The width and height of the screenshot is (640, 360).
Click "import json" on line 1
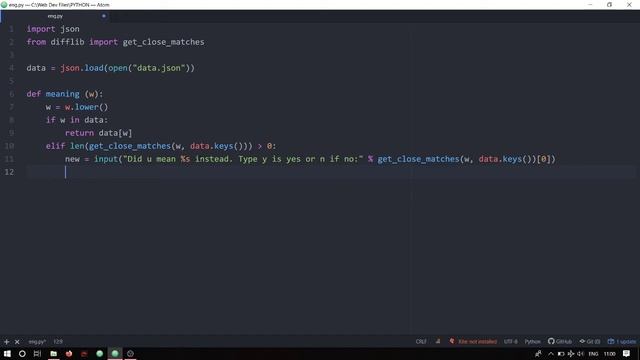53,29
